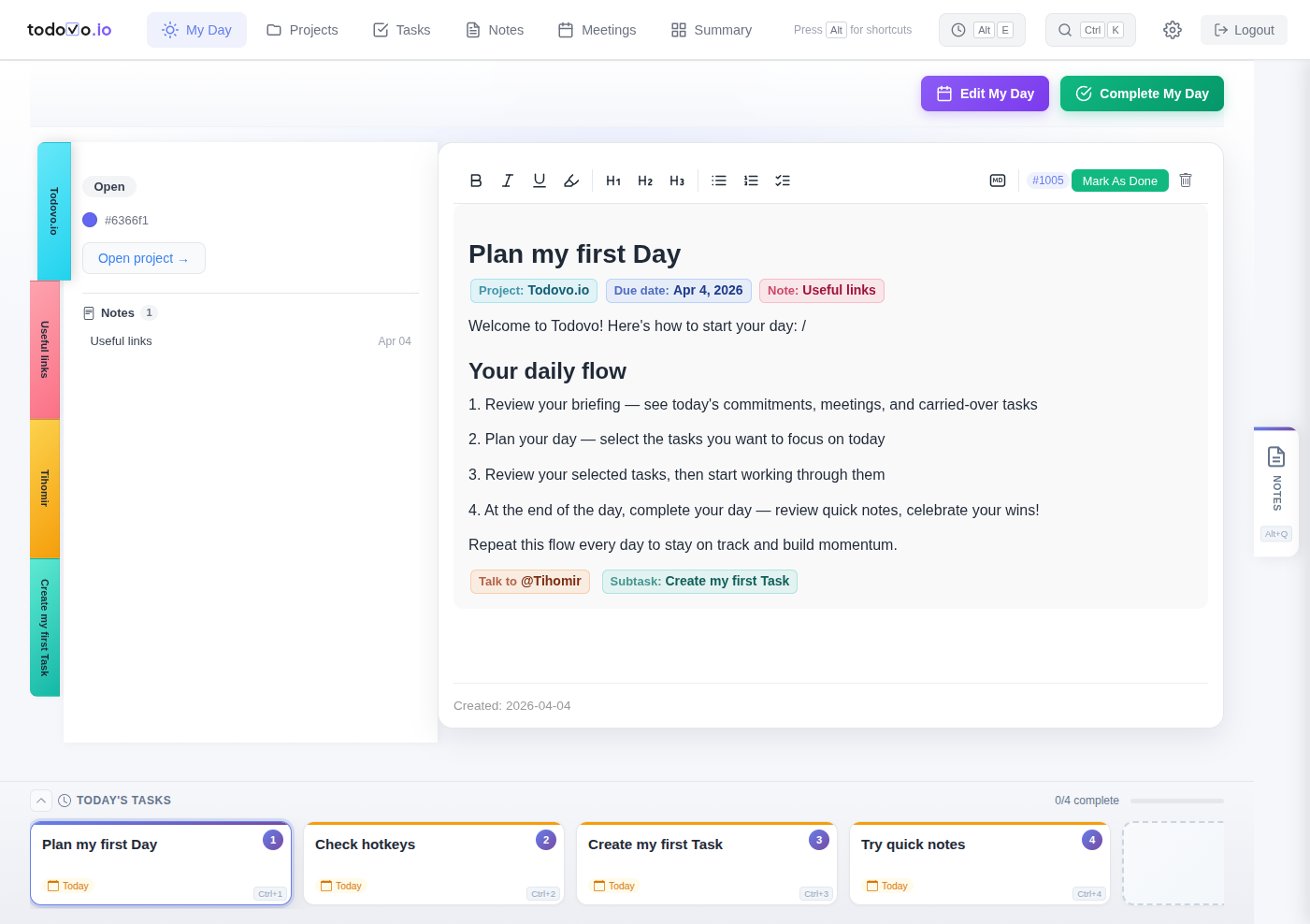Toggle underline formatting in editor toolbar
This screenshot has height=924, width=1310.
point(540,180)
